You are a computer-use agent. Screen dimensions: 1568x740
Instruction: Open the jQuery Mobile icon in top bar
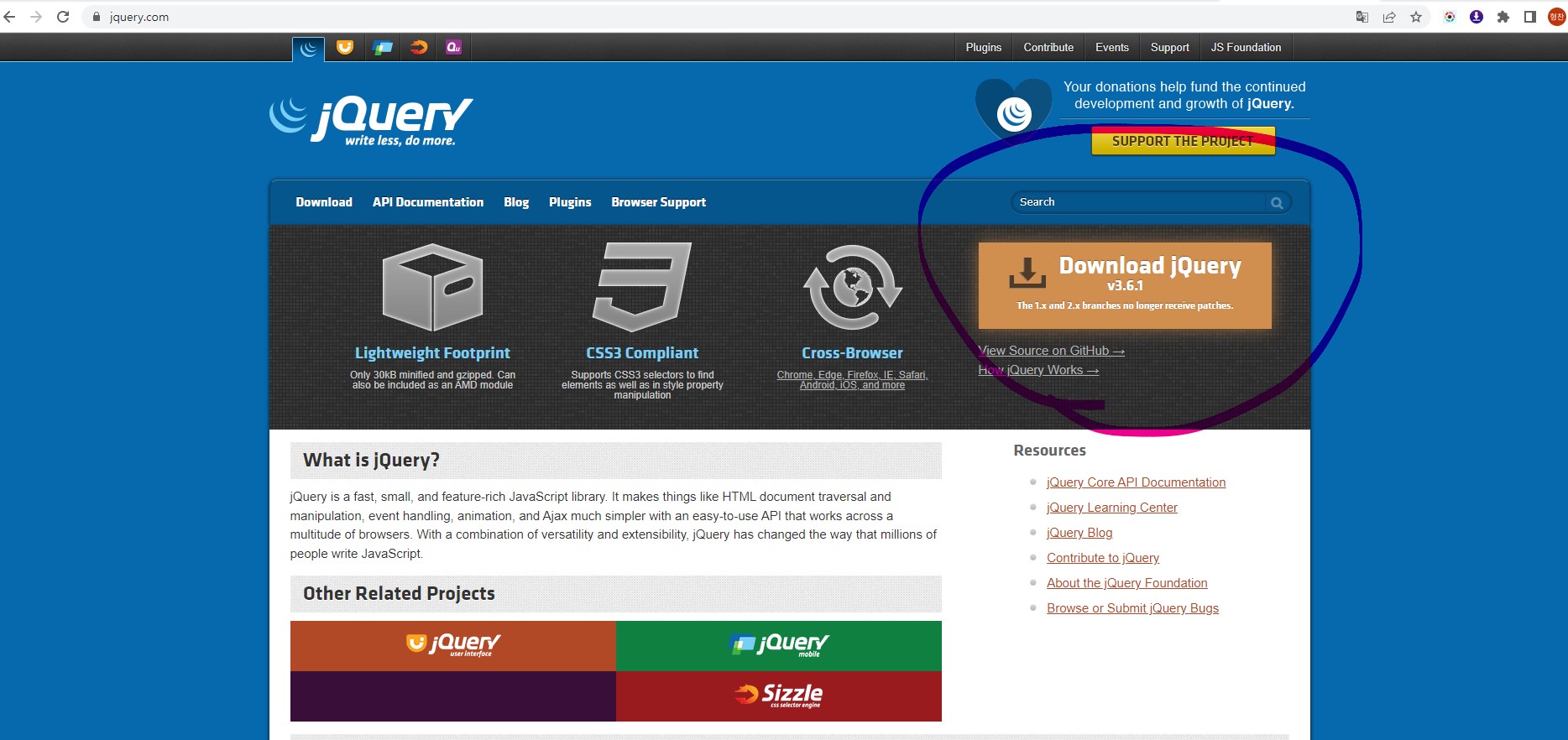click(383, 48)
